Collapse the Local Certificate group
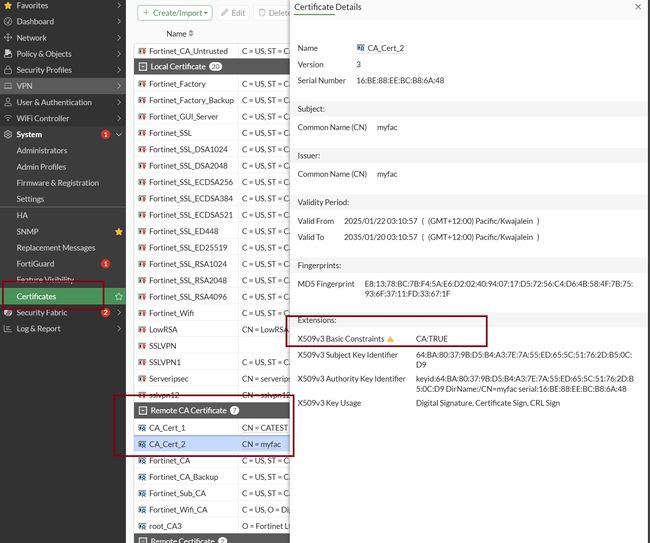Image resolution: width=650 pixels, height=543 pixels. (143, 67)
